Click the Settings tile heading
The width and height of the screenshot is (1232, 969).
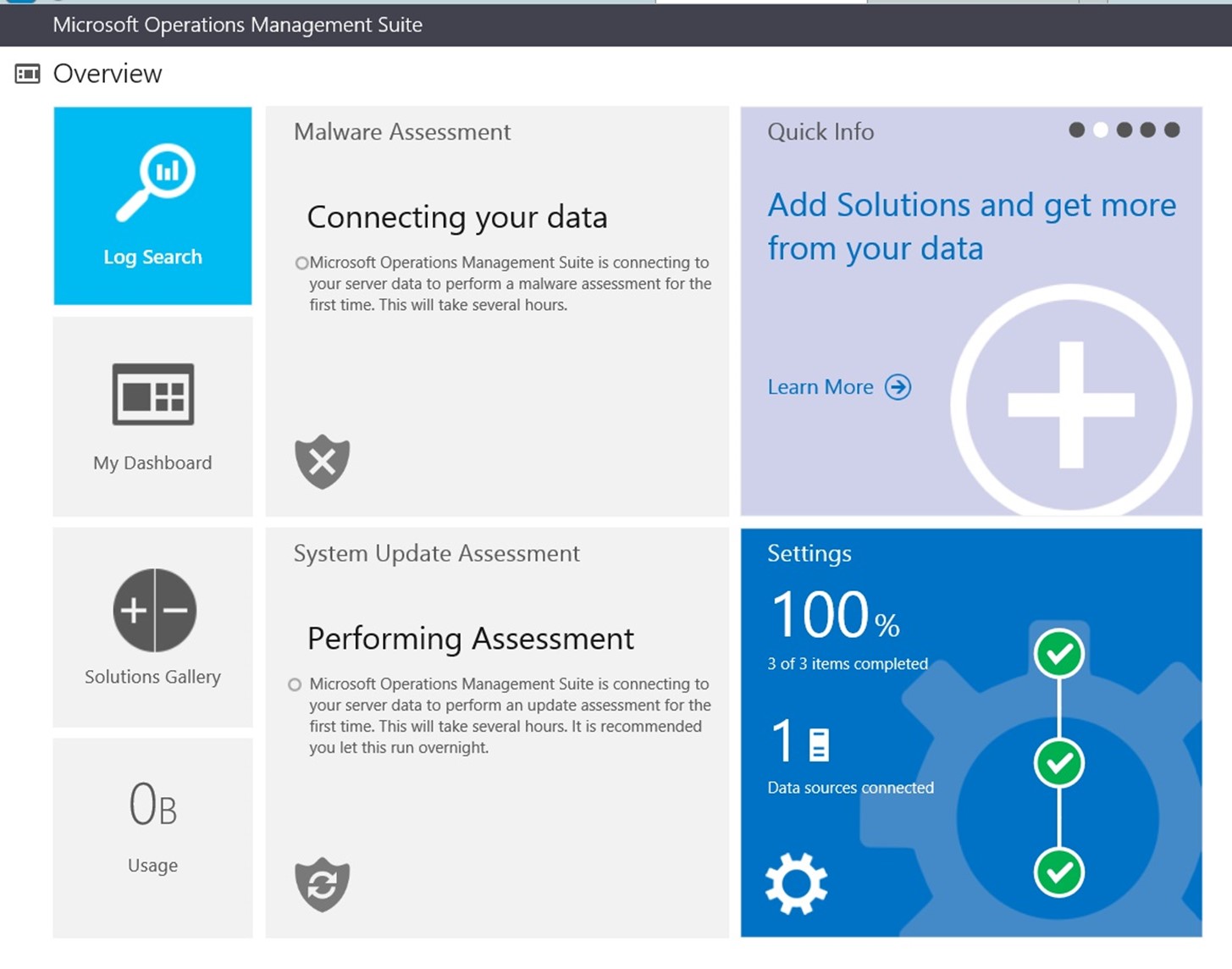(809, 554)
